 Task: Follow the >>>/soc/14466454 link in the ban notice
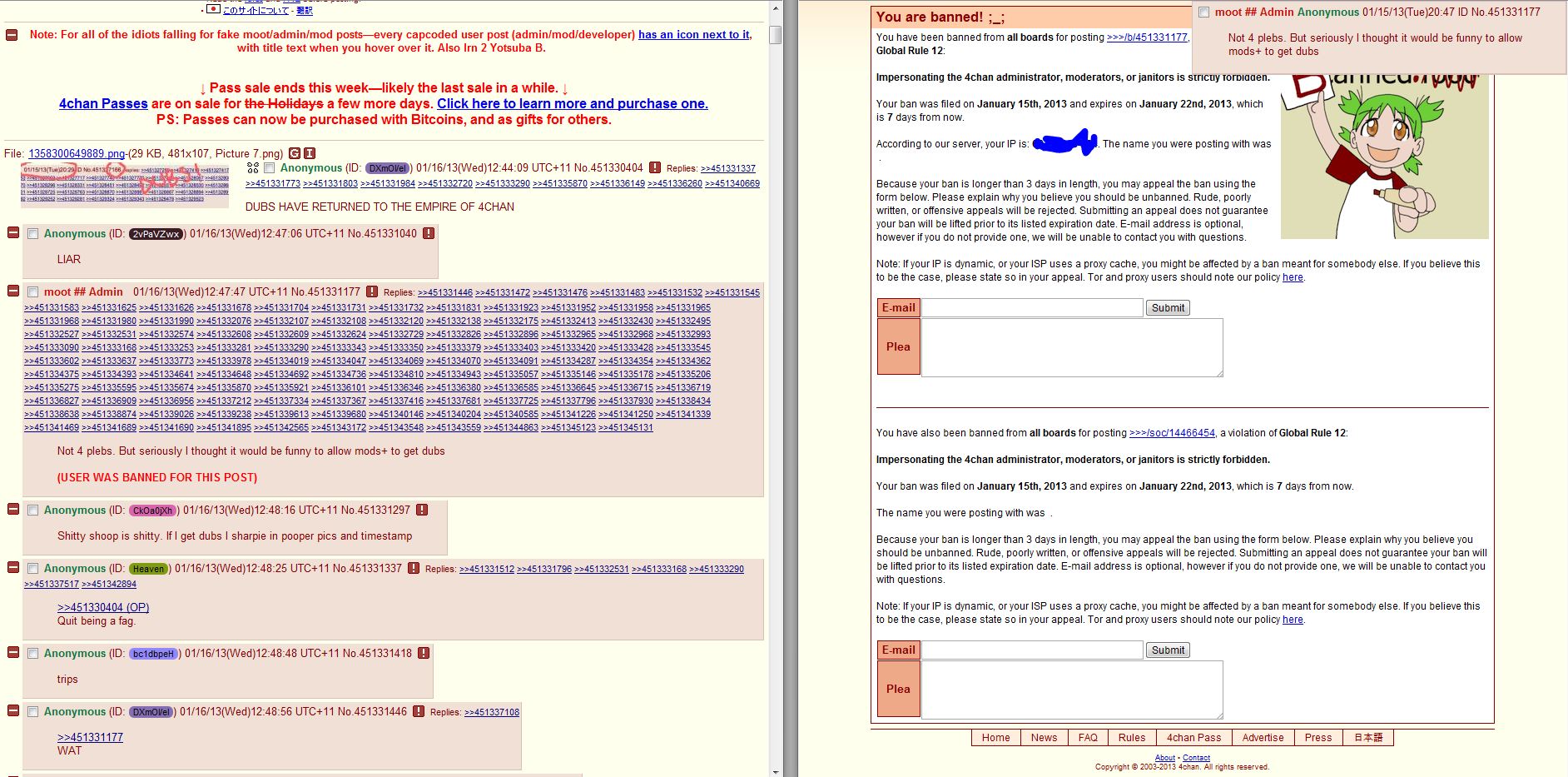[x=1172, y=433]
